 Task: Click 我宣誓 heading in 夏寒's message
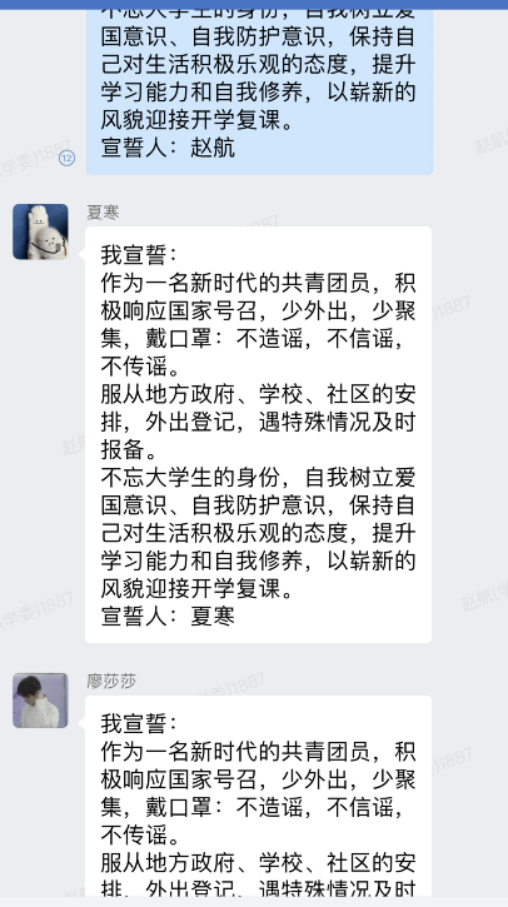click(138, 255)
